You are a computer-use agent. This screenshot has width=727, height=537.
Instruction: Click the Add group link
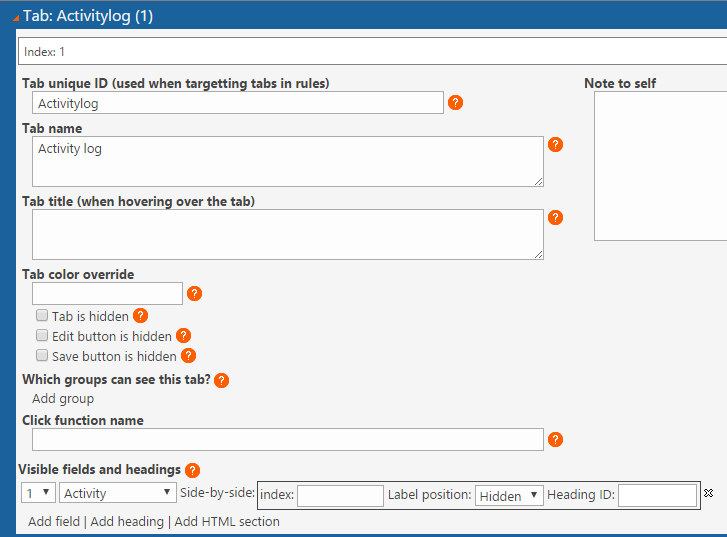point(63,399)
